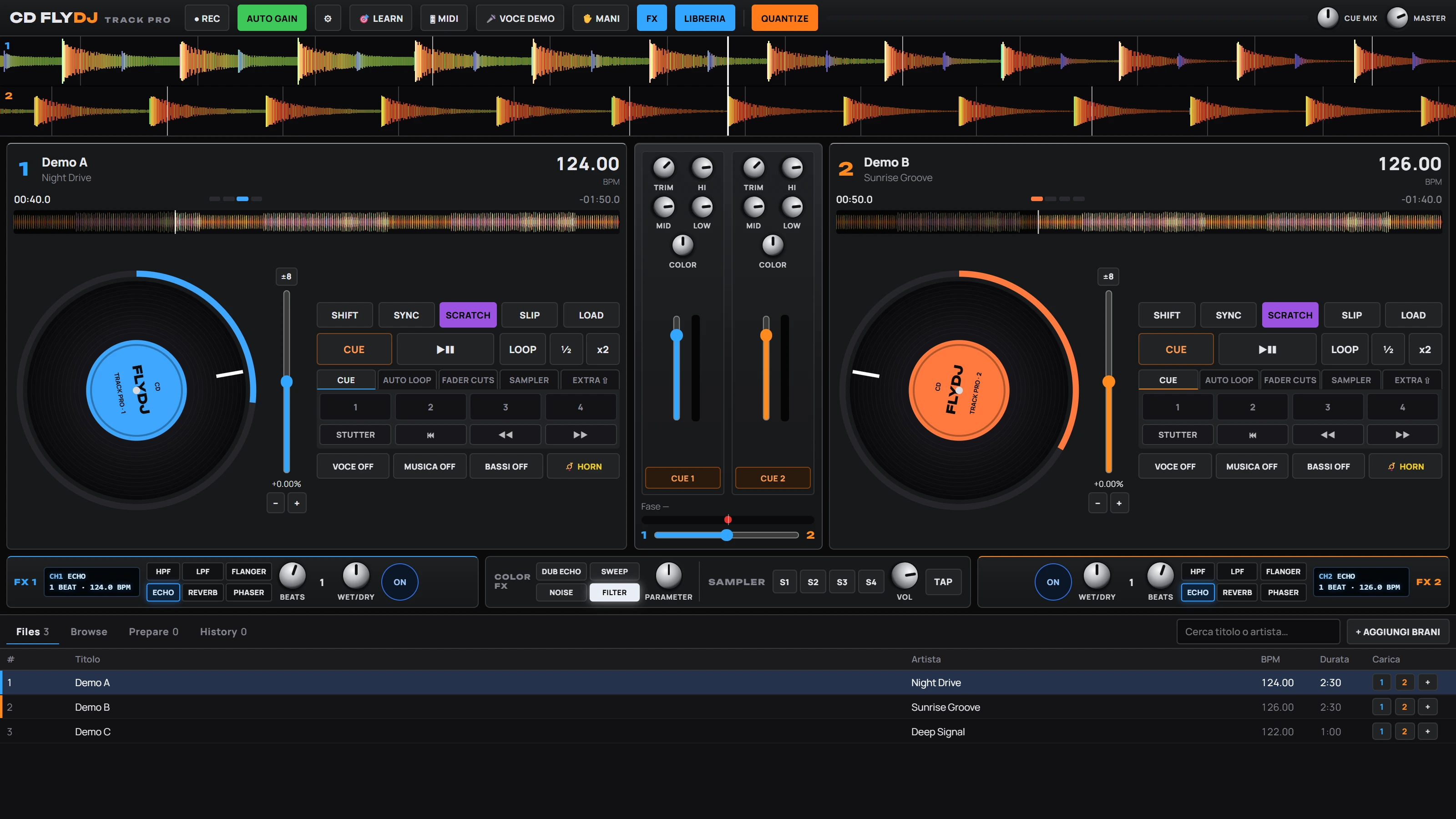The height and width of the screenshot is (819, 1456).
Task: Click the FX 1 BEATS knob
Action: click(x=292, y=576)
